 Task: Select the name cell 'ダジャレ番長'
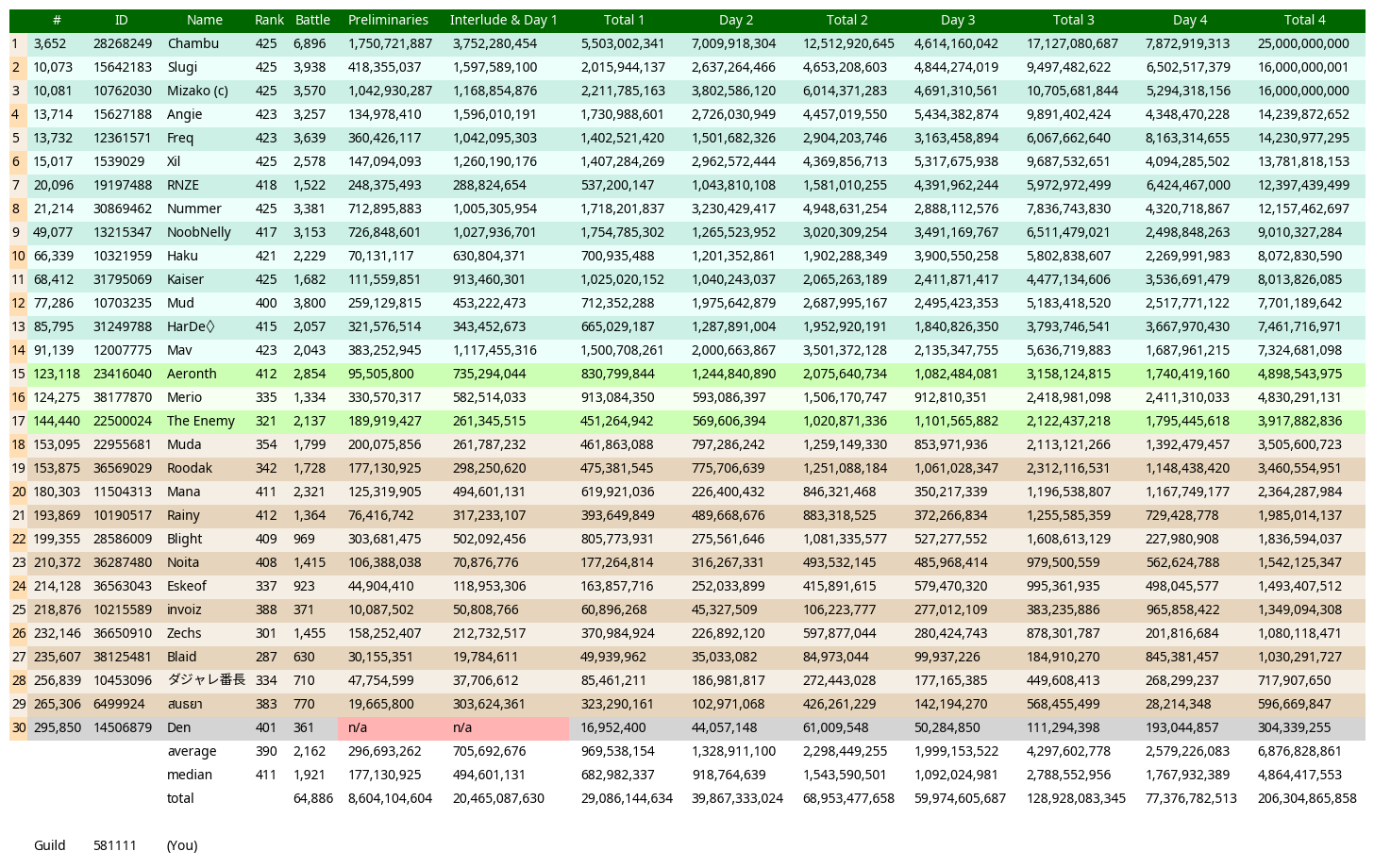(x=206, y=680)
